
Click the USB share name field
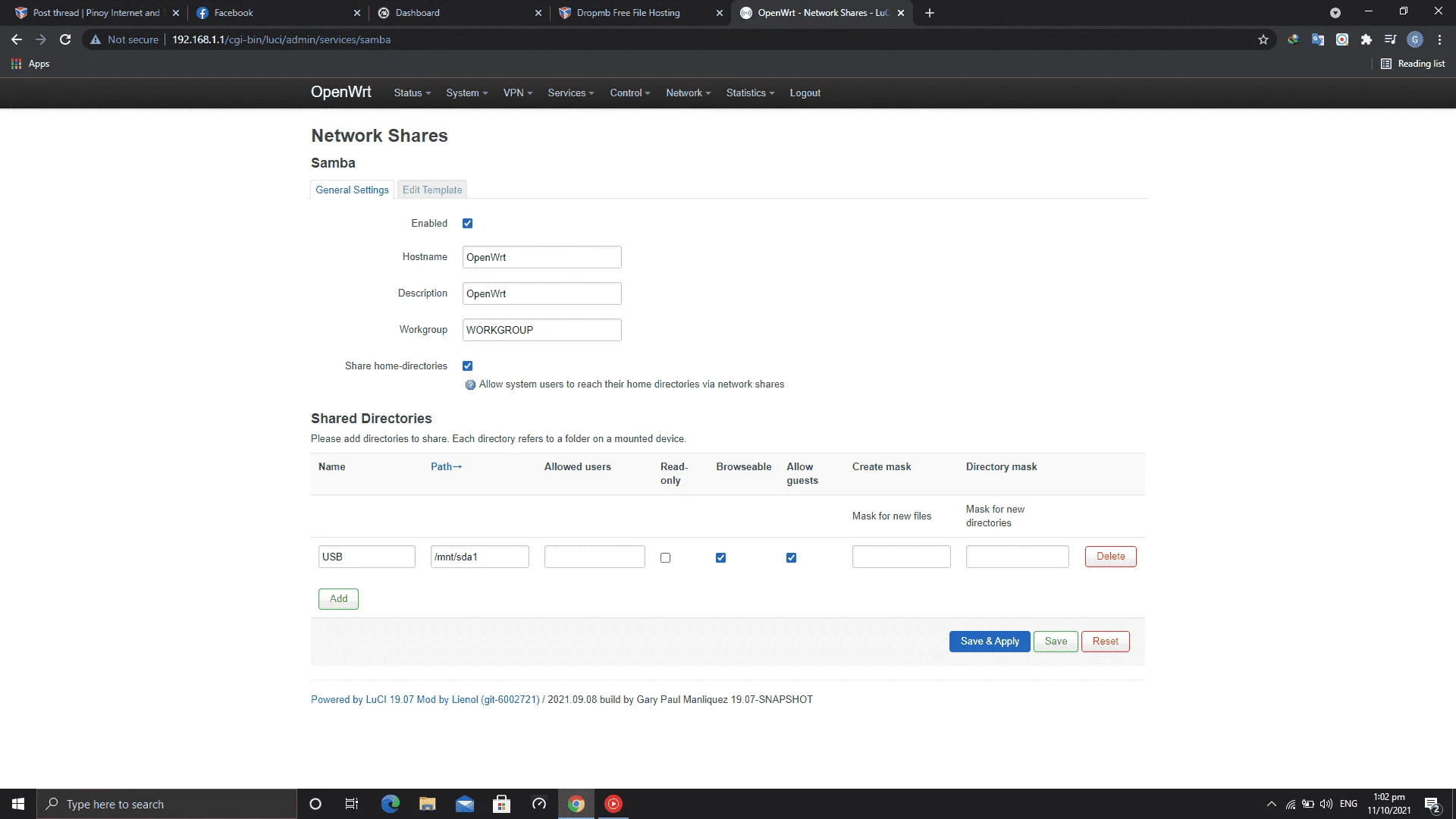pyautogui.click(x=367, y=557)
